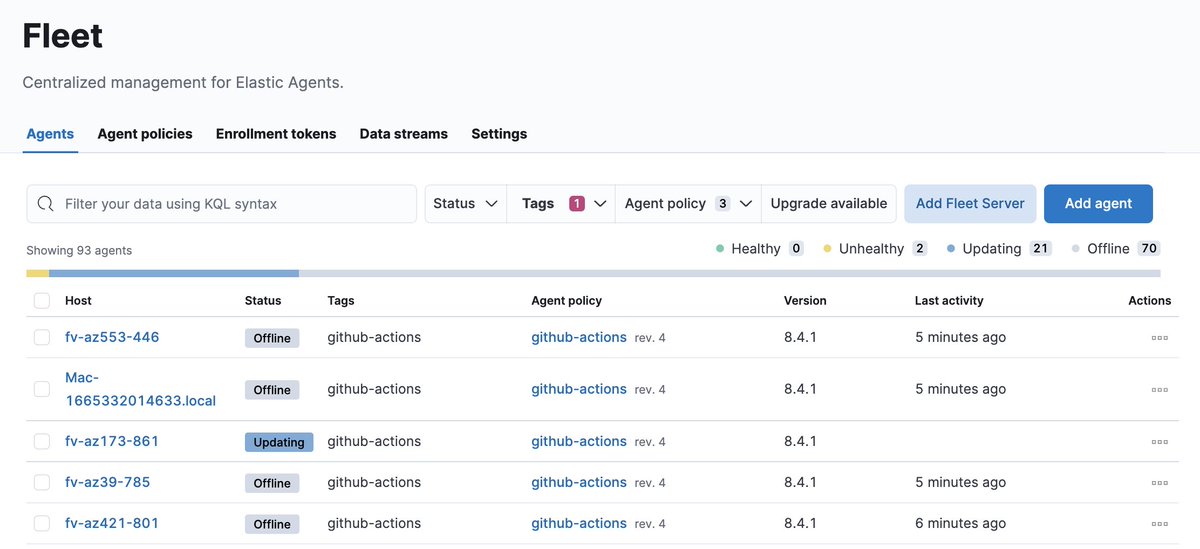Click the Add agent button
Screen dimensions: 1200x549
click(x=1098, y=203)
